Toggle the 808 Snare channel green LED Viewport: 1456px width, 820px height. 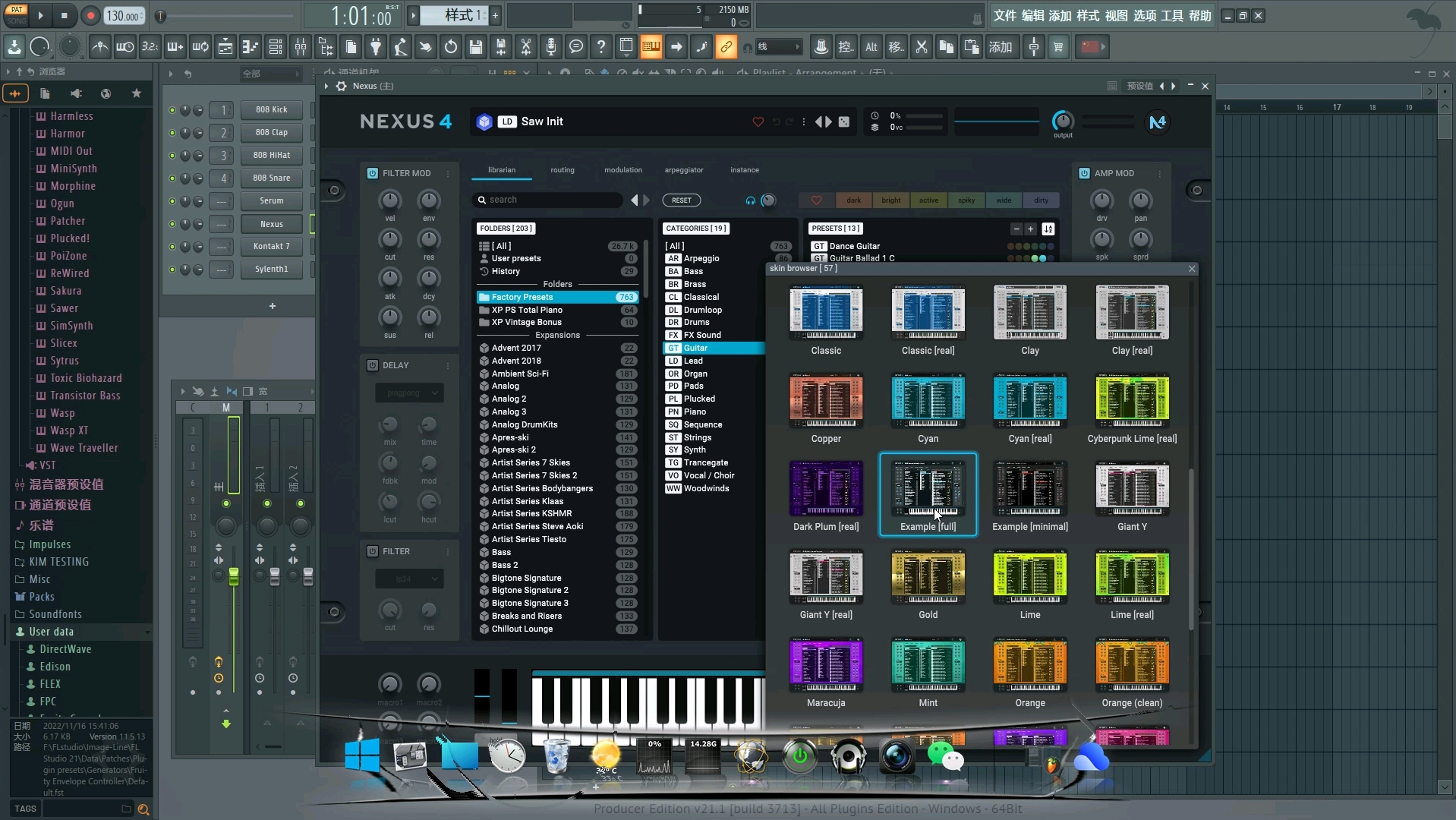[172, 178]
